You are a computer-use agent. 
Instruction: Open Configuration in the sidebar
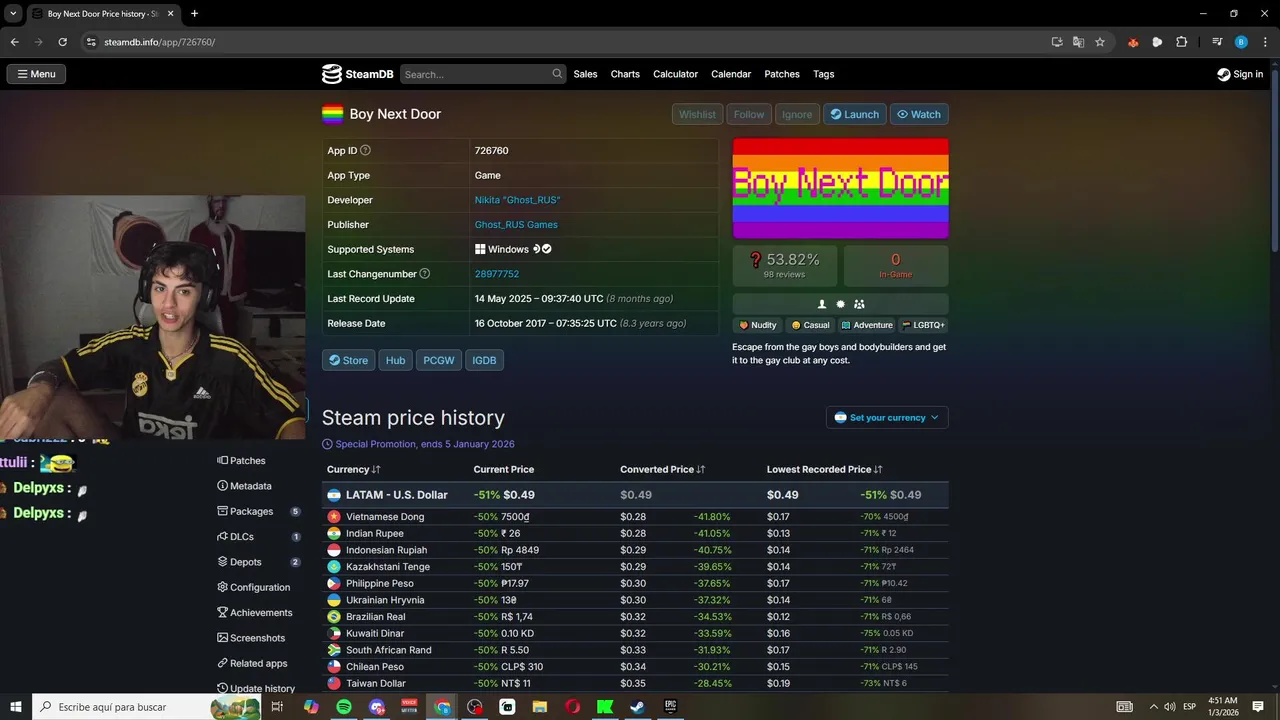point(253,587)
